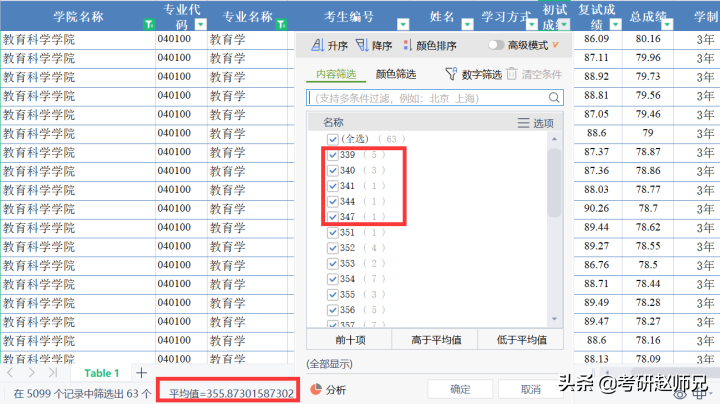Open 分析 pie chart analysis
720x404 pixels.
coord(328,390)
